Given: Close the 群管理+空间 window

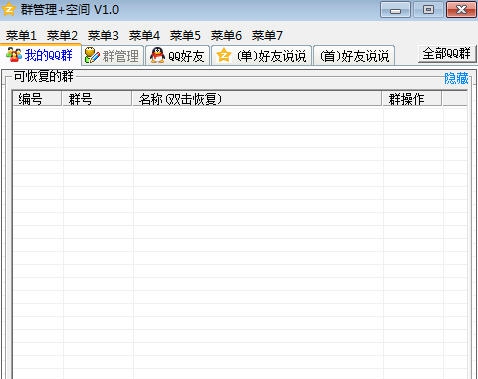Looking at the screenshot, I should tap(461, 10).
